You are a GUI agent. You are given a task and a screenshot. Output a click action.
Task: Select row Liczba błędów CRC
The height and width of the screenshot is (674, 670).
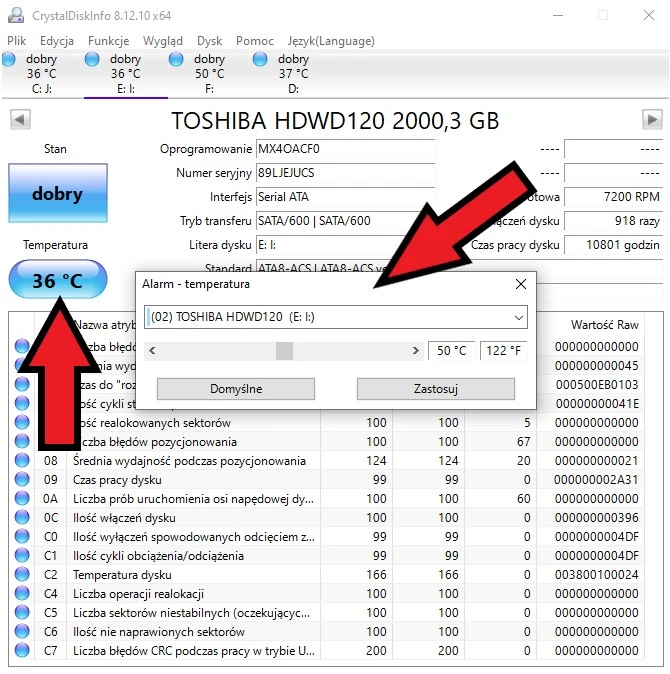pyautogui.click(x=327, y=650)
